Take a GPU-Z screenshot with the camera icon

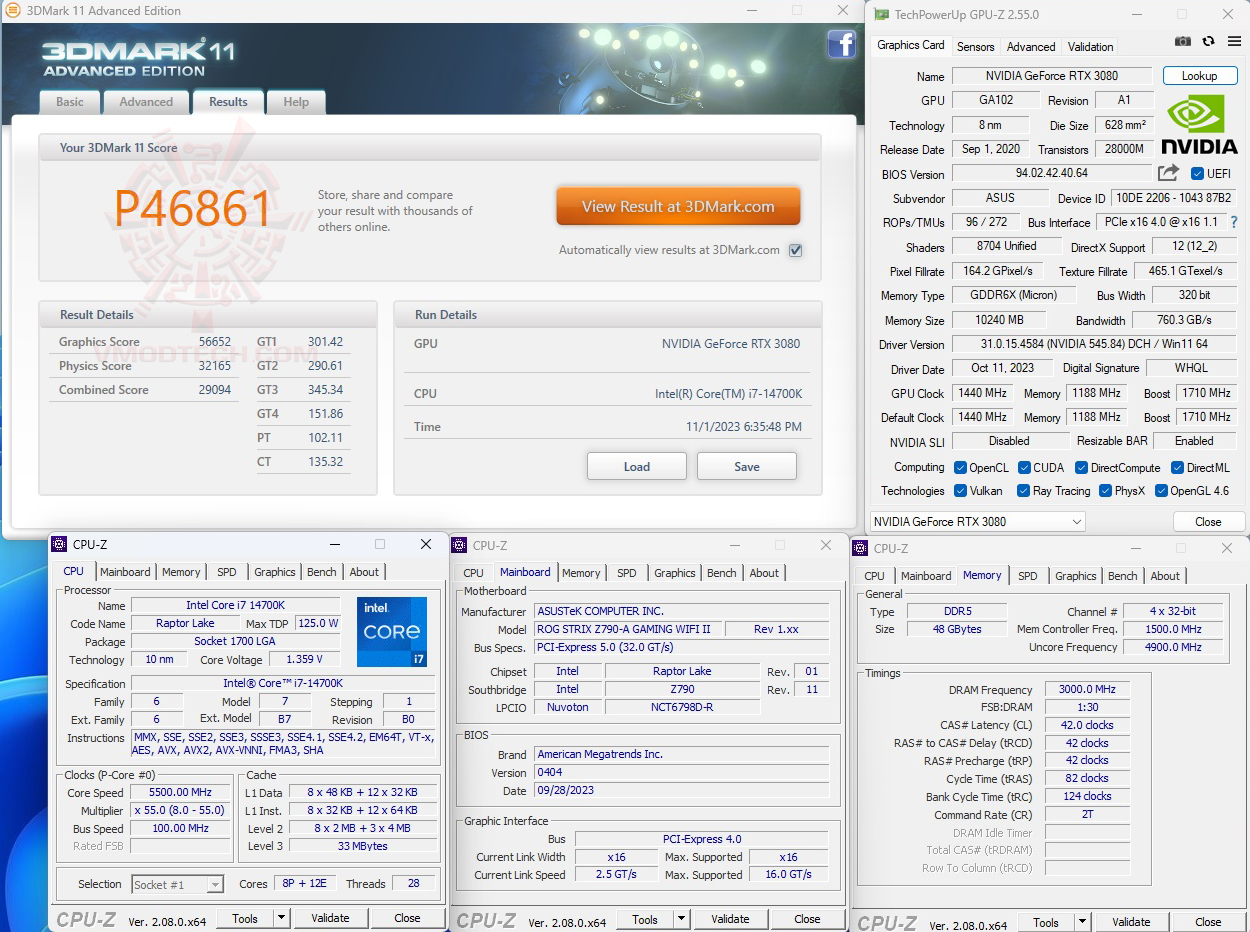click(1182, 41)
